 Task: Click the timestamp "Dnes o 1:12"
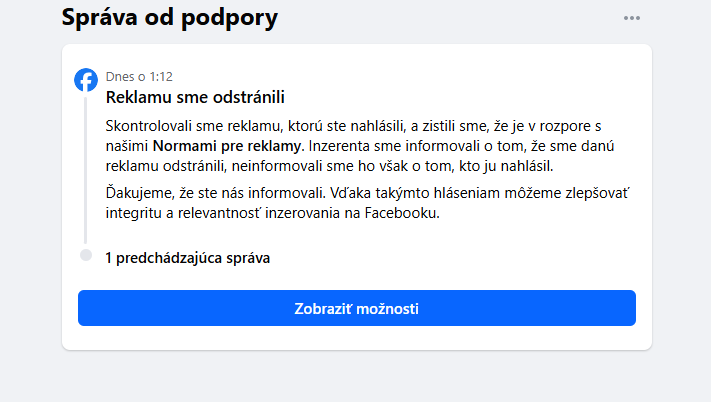click(139, 76)
